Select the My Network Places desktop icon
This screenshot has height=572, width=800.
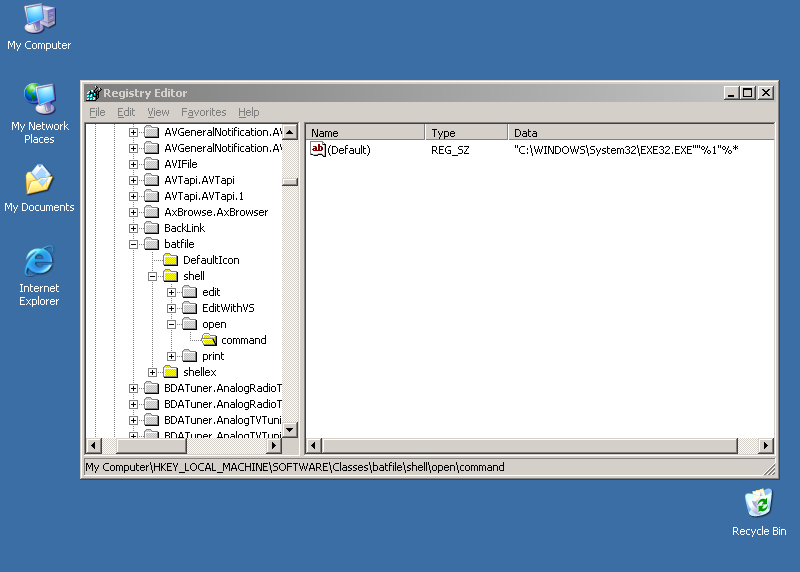click(x=39, y=113)
